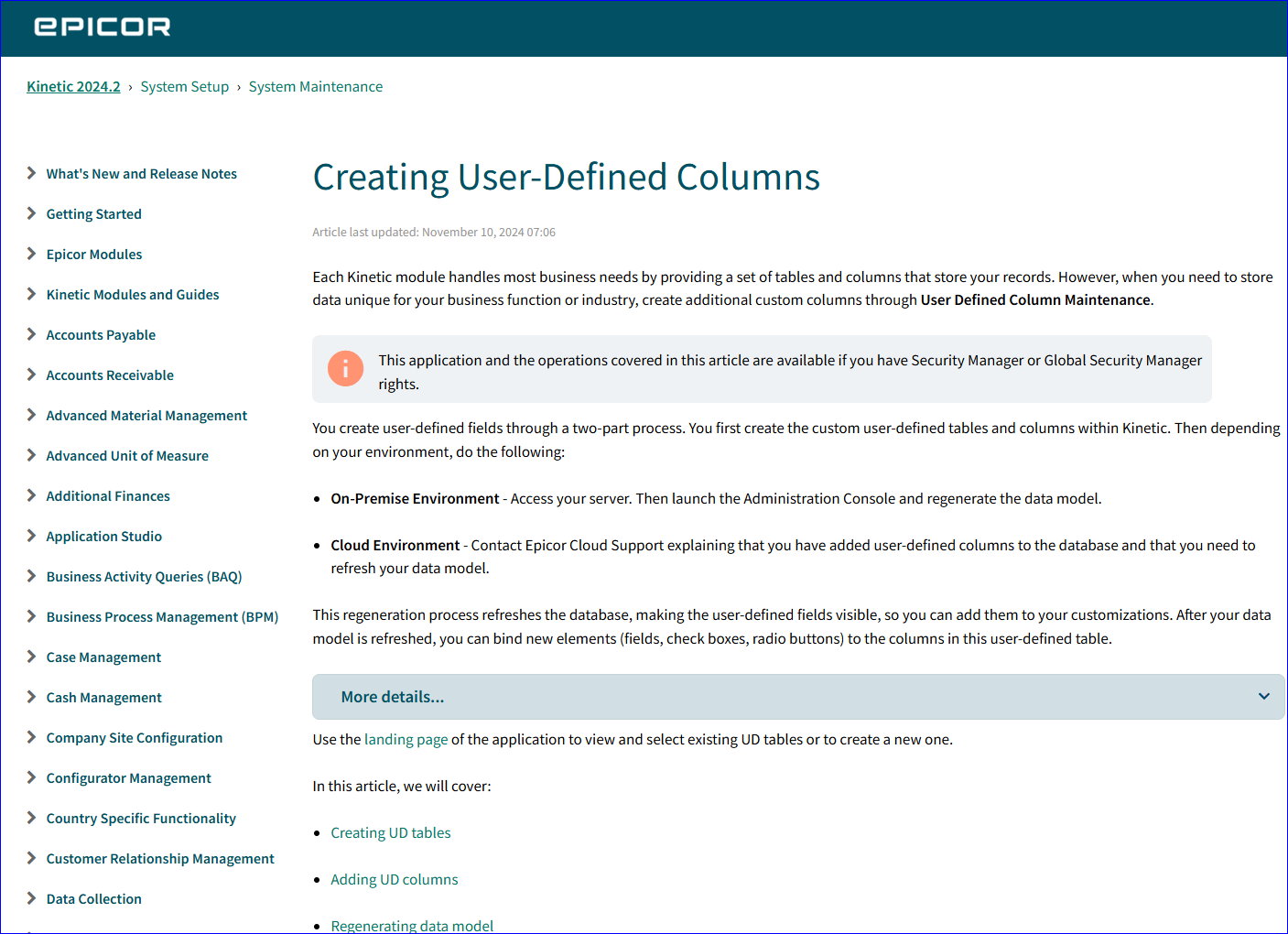Open Accounts Receivable topic
The width and height of the screenshot is (1288, 934).
(x=110, y=375)
